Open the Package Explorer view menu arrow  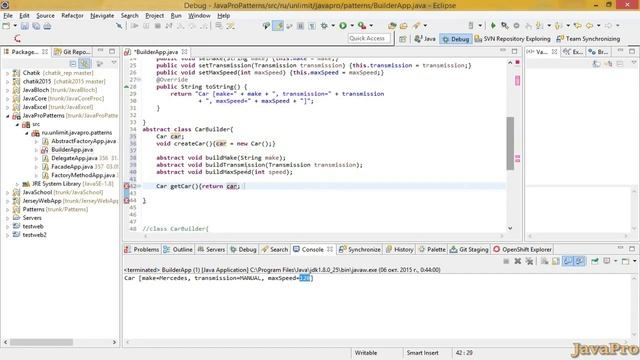pyautogui.click(x=114, y=63)
